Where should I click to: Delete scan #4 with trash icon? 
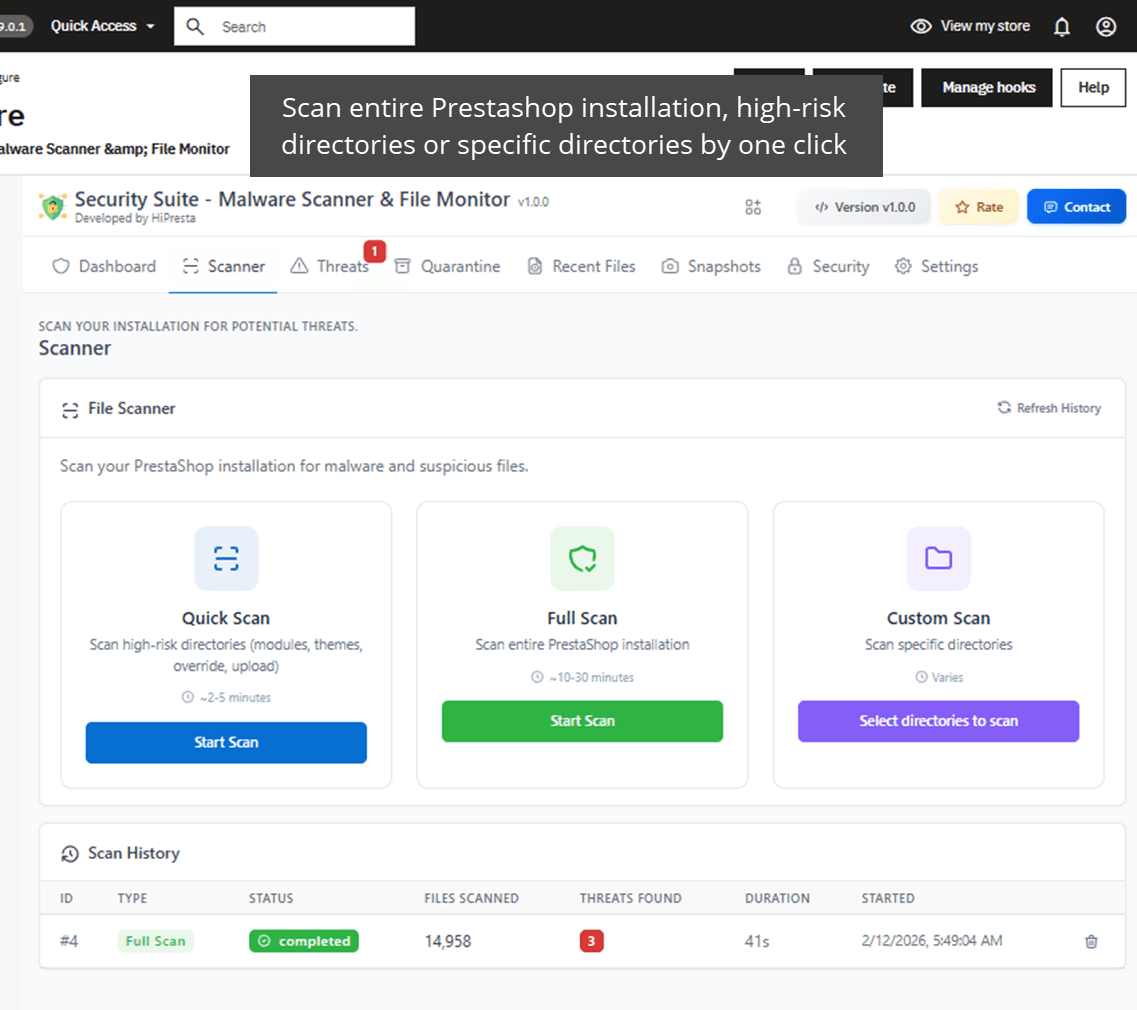(1091, 941)
